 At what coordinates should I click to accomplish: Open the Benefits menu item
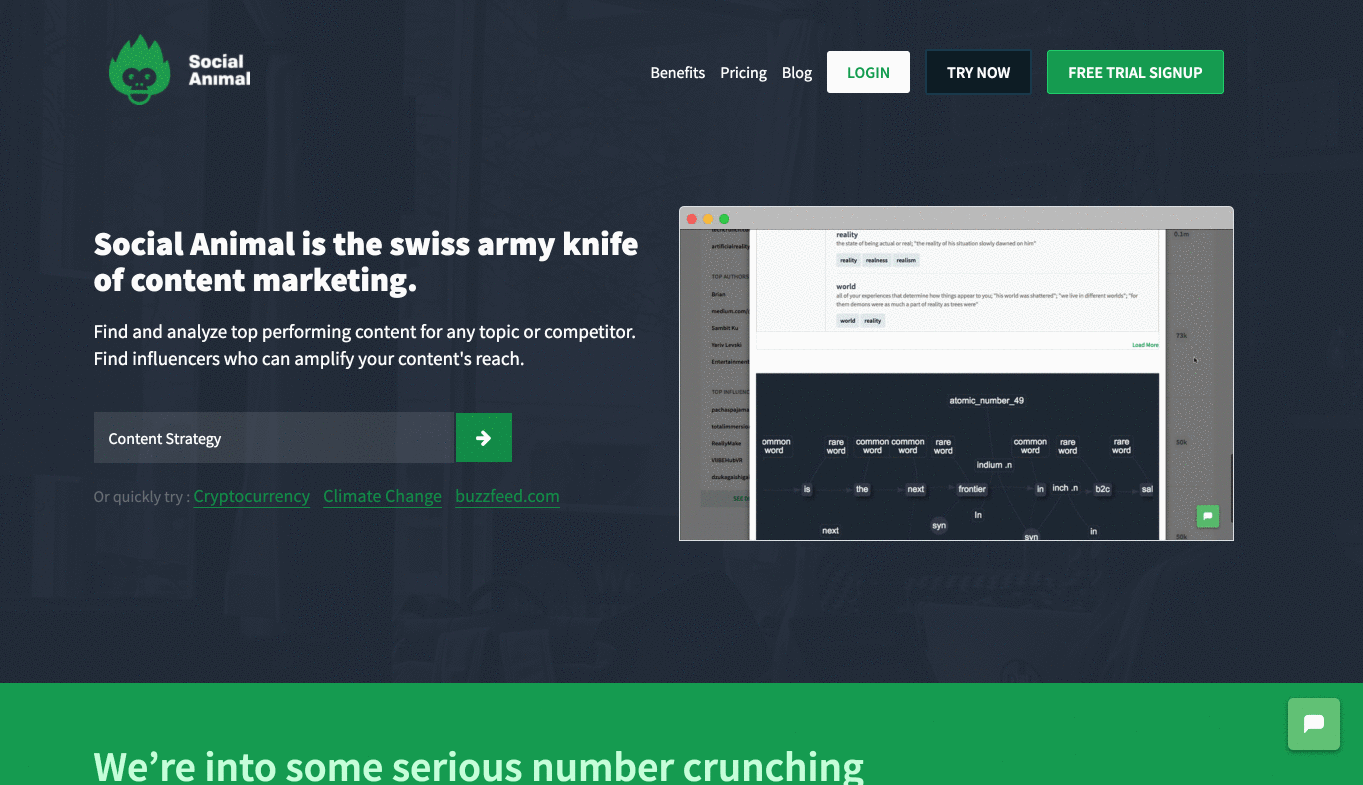677,72
